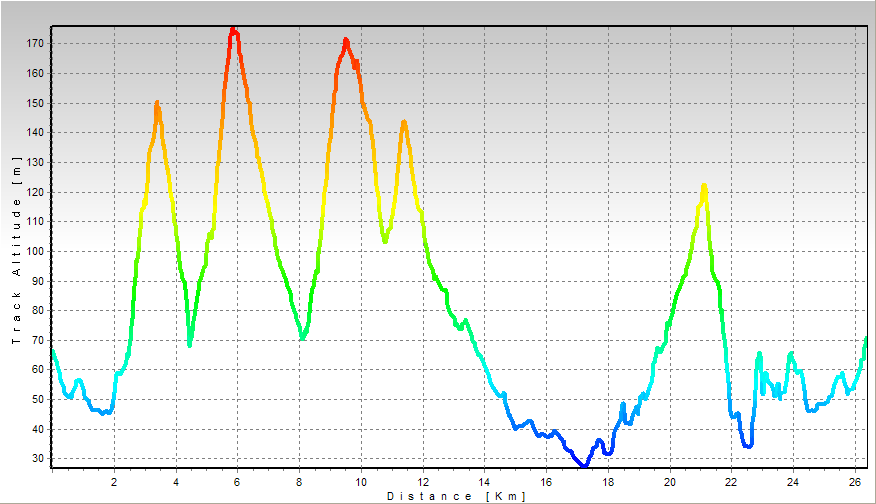This screenshot has width=876, height=504.
Task: Select the 80 altitude axis label
Action: [x=37, y=310]
